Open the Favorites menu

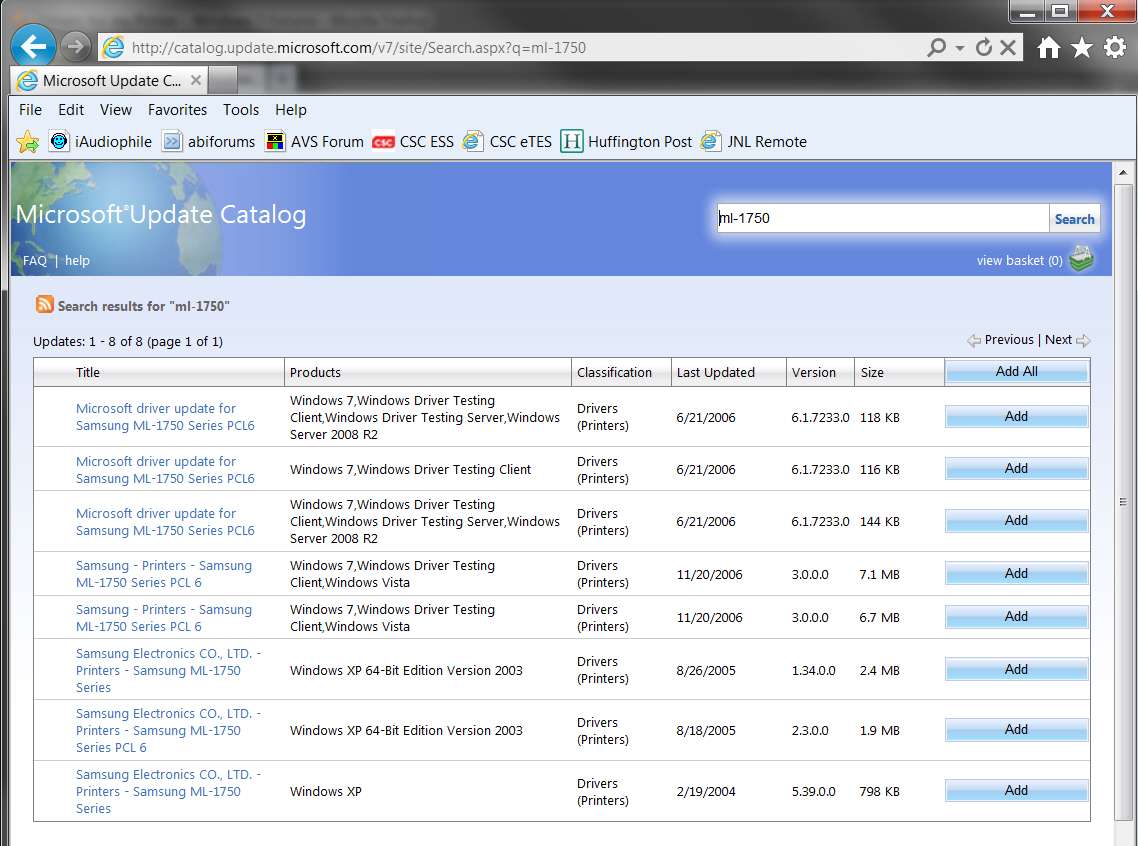pyautogui.click(x=177, y=110)
